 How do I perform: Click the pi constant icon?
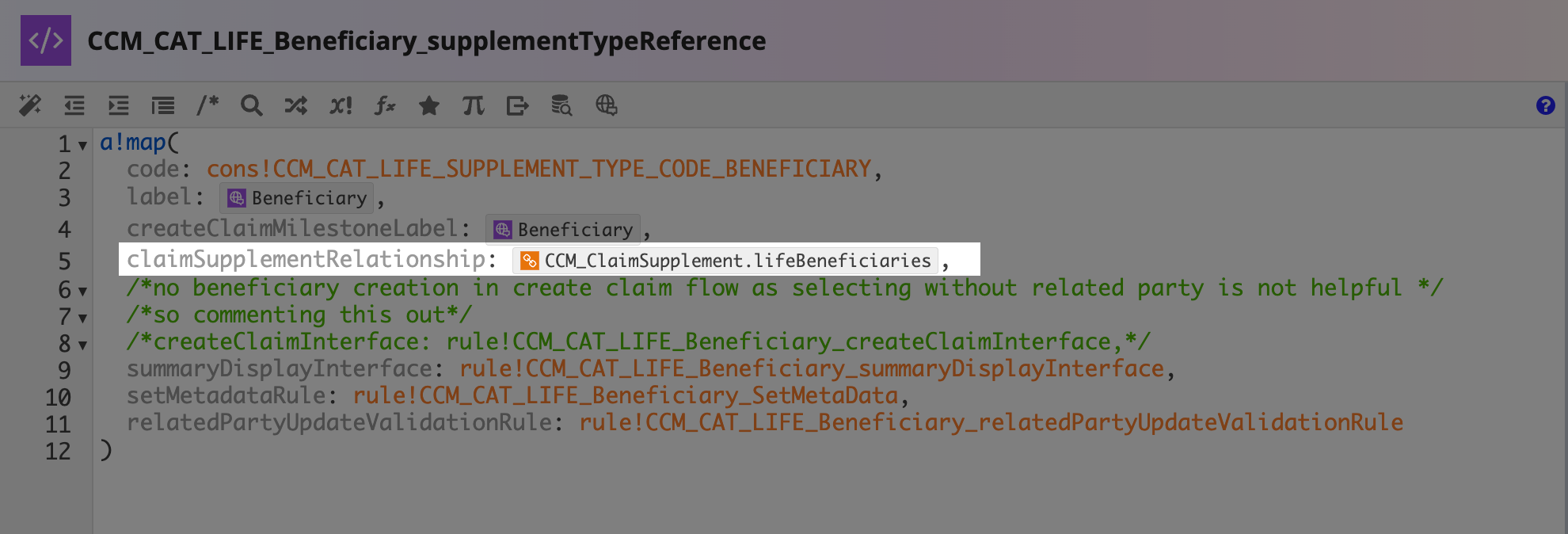474,105
